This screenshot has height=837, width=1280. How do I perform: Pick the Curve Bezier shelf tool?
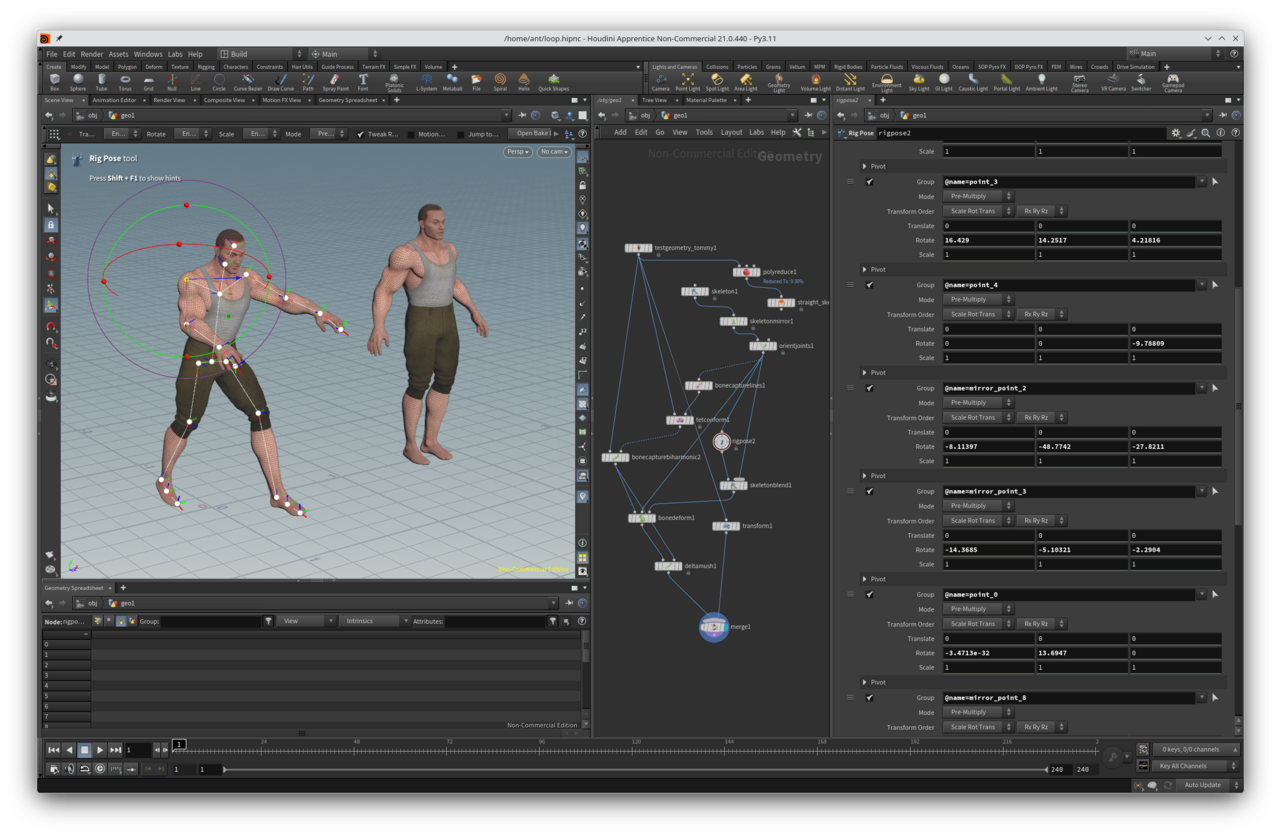pyautogui.click(x=247, y=81)
